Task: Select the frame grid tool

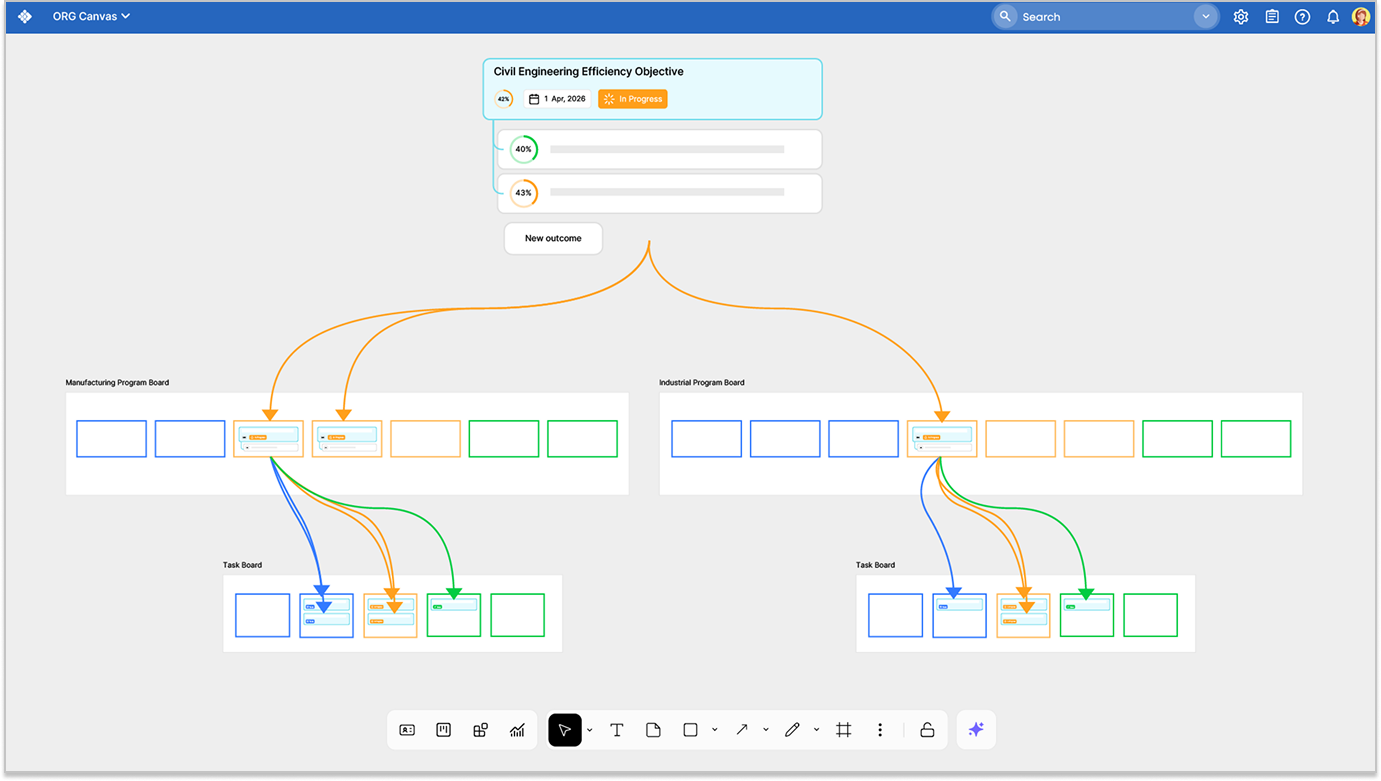Action: (x=844, y=730)
